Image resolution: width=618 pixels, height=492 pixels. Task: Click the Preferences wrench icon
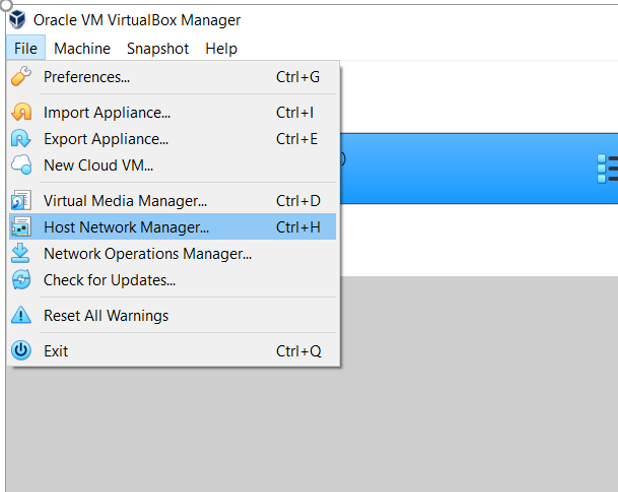click(x=21, y=76)
